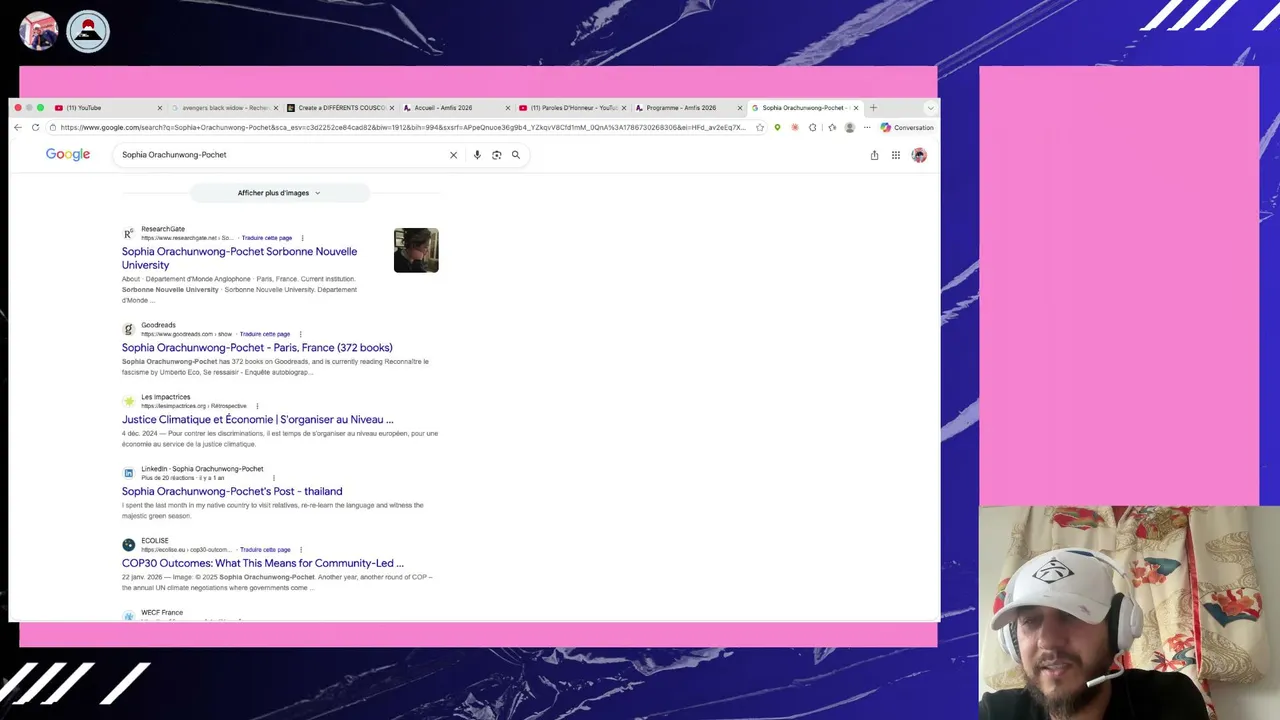The height and width of the screenshot is (720, 1280).
Task: Close the YouTube tab
Action: (x=159, y=108)
